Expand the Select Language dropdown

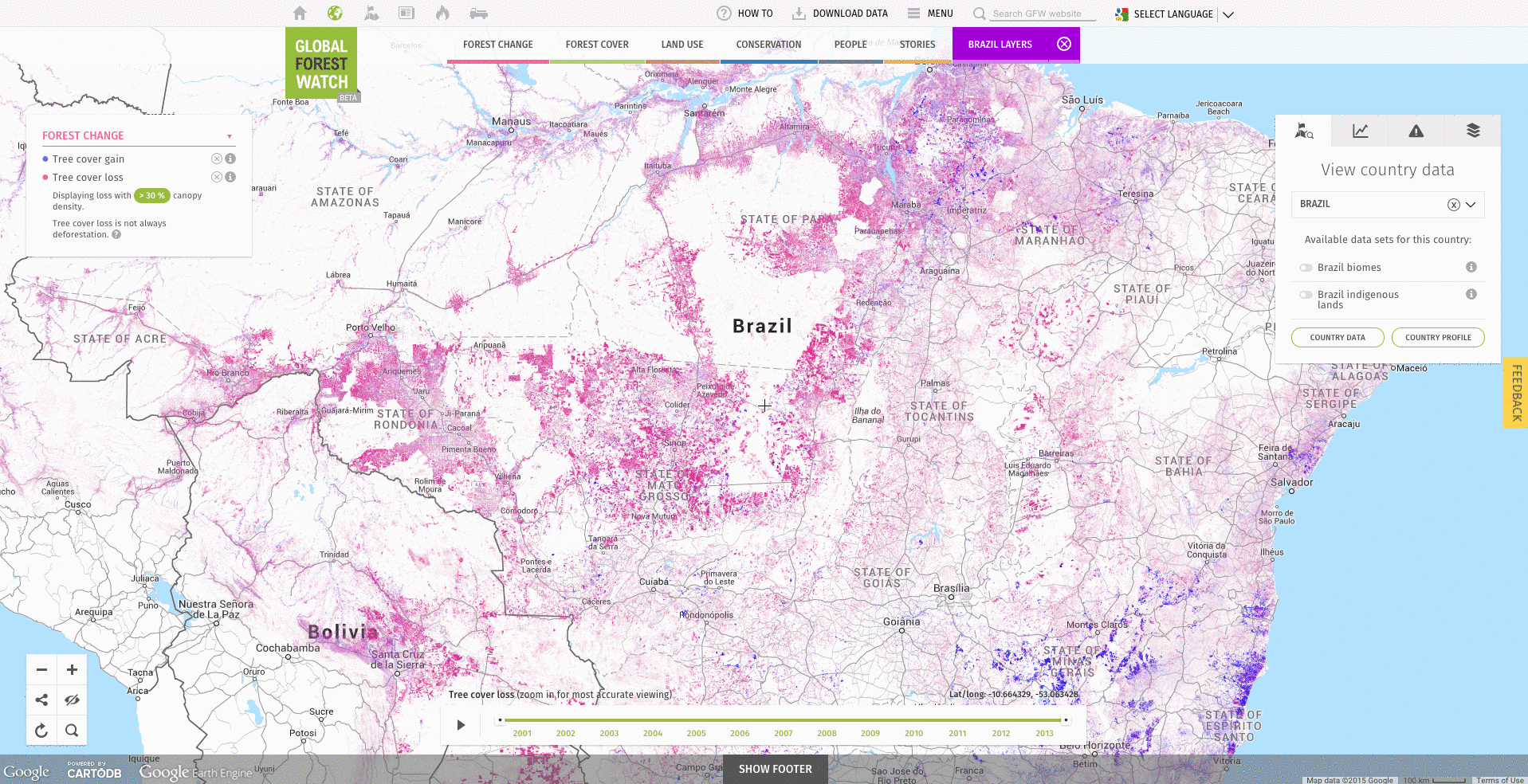pyautogui.click(x=1174, y=14)
